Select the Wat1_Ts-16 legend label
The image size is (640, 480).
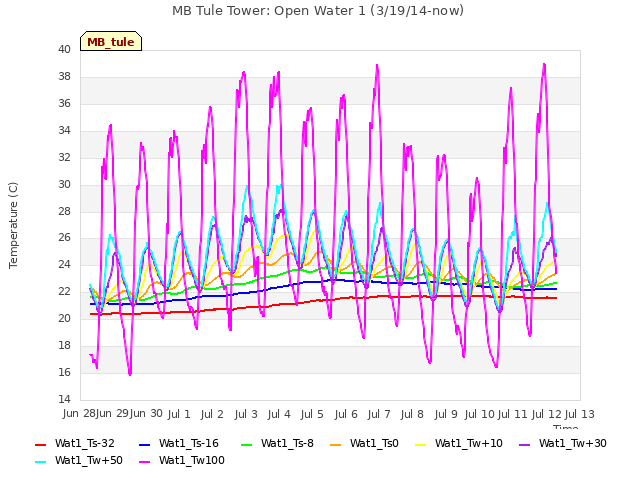189,443
